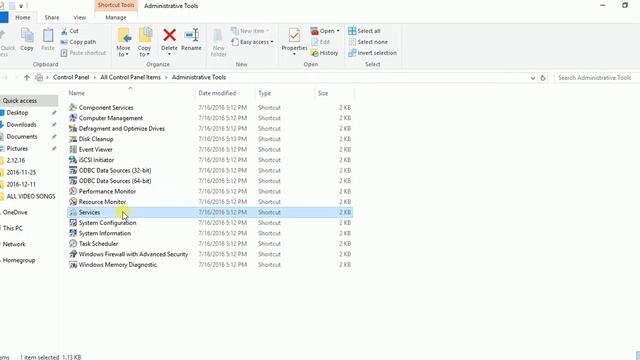Switch to the Share ribbon tab
This screenshot has height=360, width=640.
pyautogui.click(x=52, y=18)
